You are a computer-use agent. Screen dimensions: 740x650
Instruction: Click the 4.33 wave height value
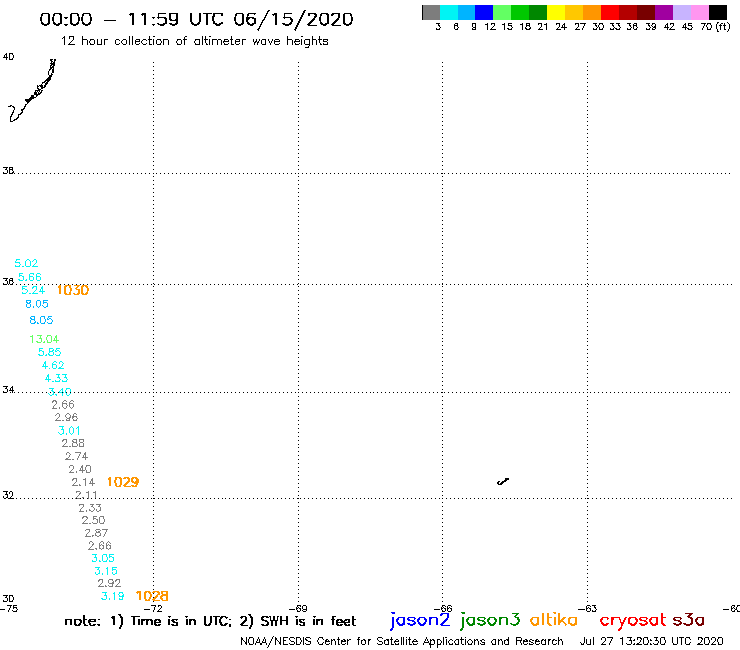tap(56, 378)
